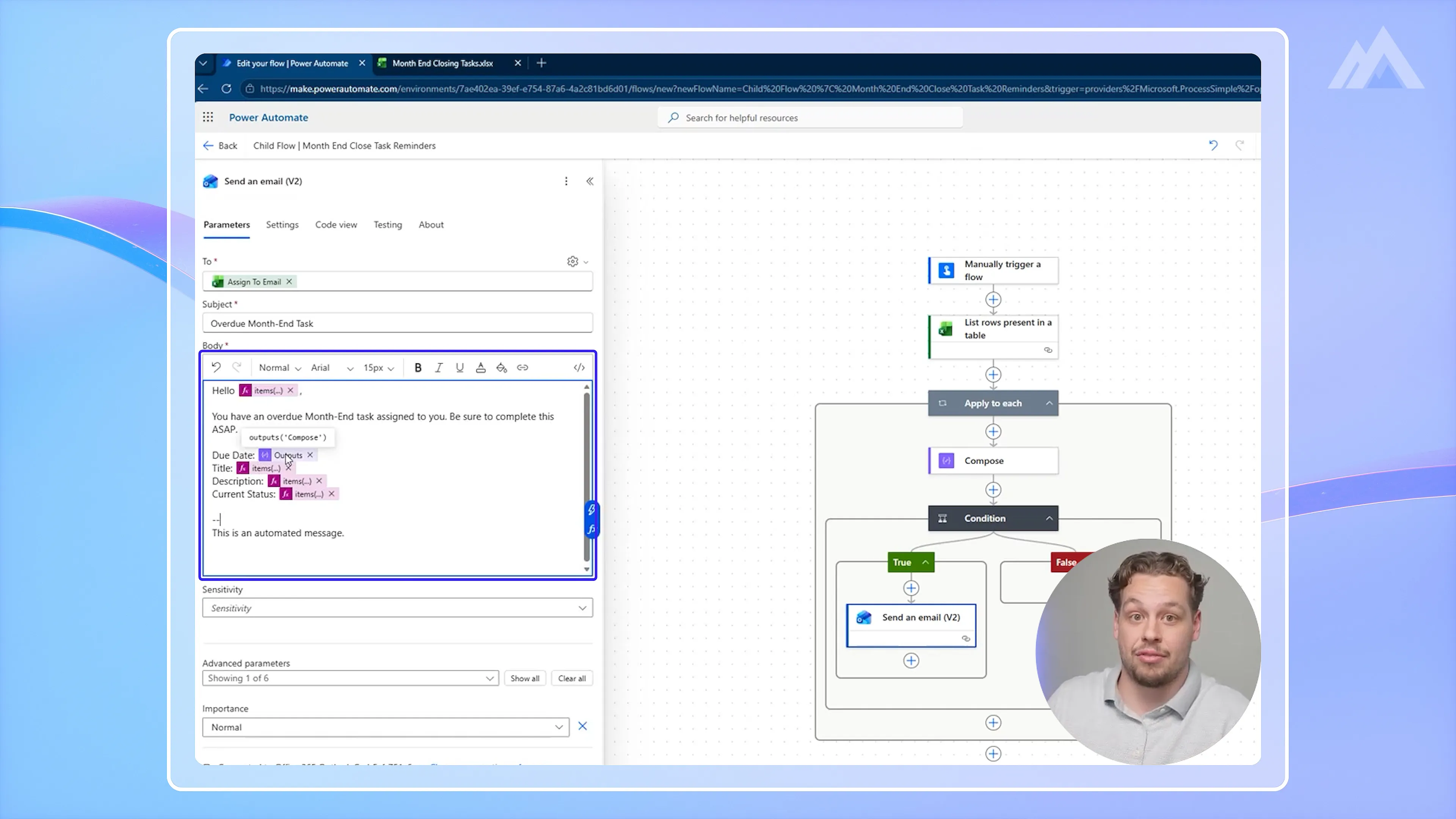This screenshot has width=1456, height=819.
Task: Add an action below Send an email
Action: click(911, 661)
